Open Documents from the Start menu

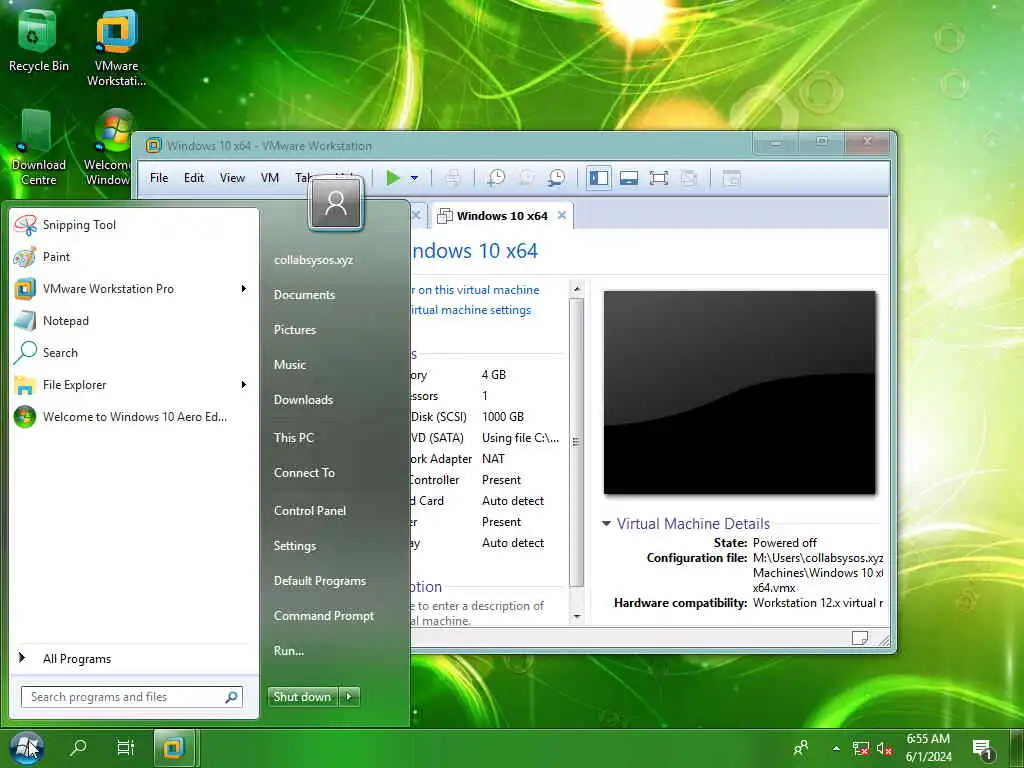coord(304,295)
